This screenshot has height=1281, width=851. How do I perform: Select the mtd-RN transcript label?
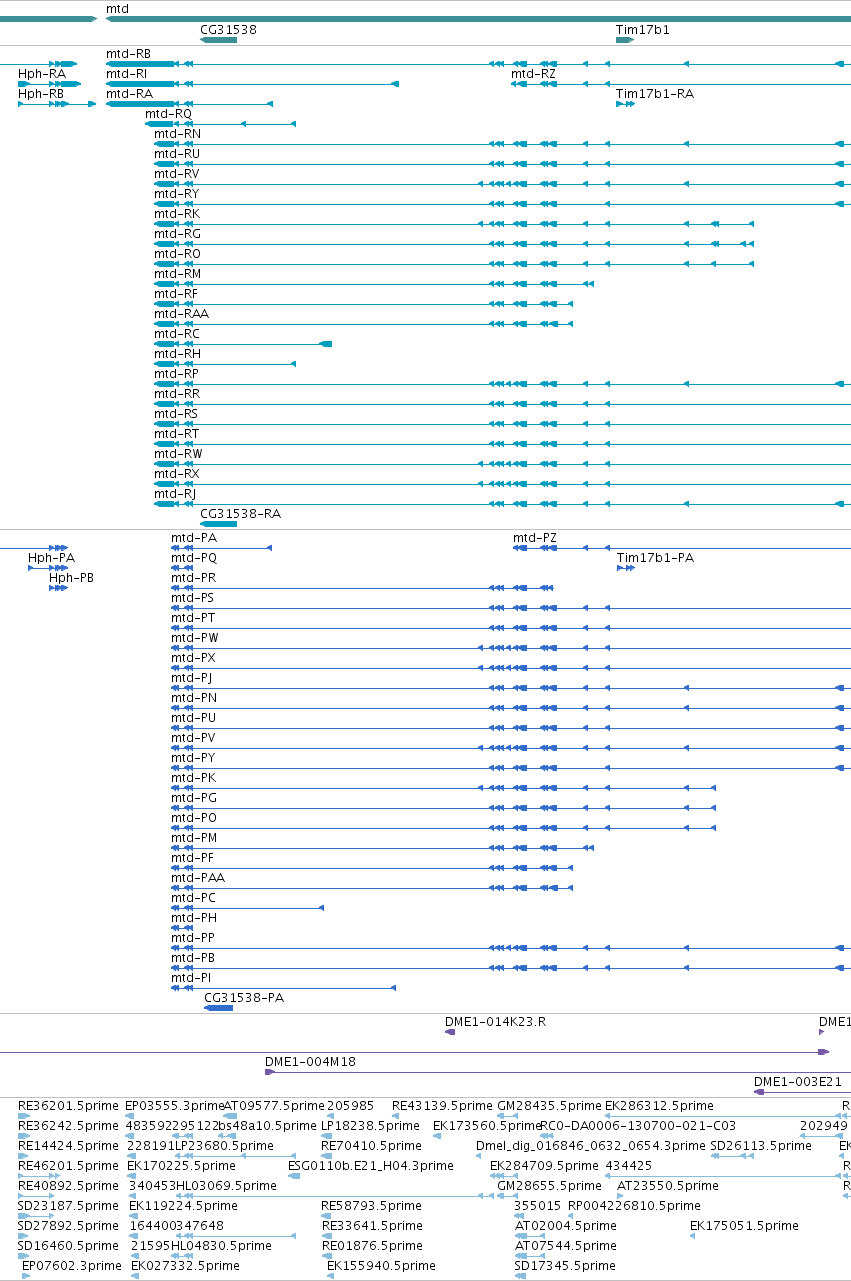click(x=177, y=134)
